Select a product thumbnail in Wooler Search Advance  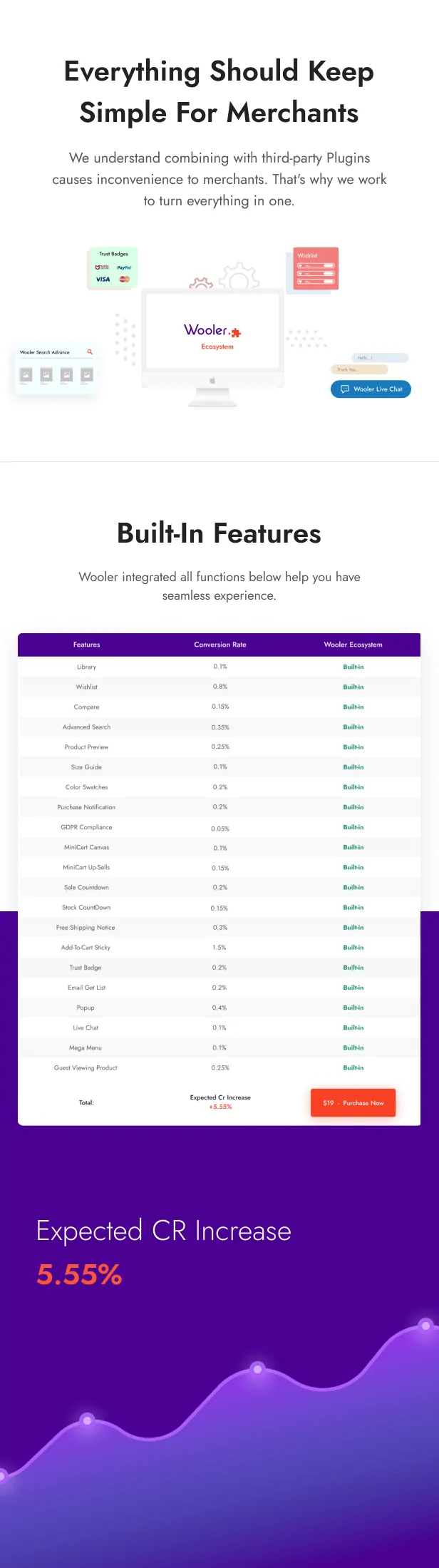26,374
